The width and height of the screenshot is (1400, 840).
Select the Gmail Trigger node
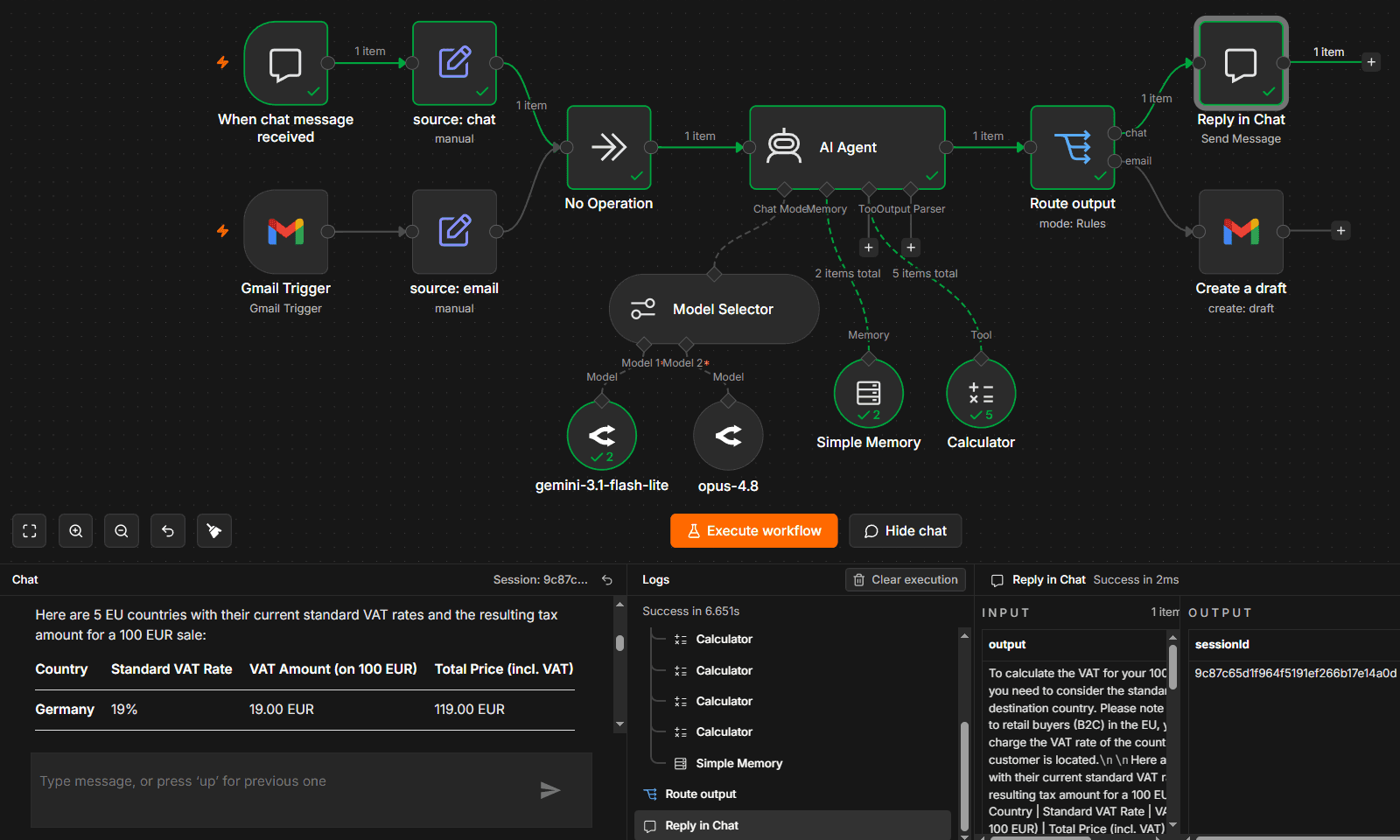286,232
